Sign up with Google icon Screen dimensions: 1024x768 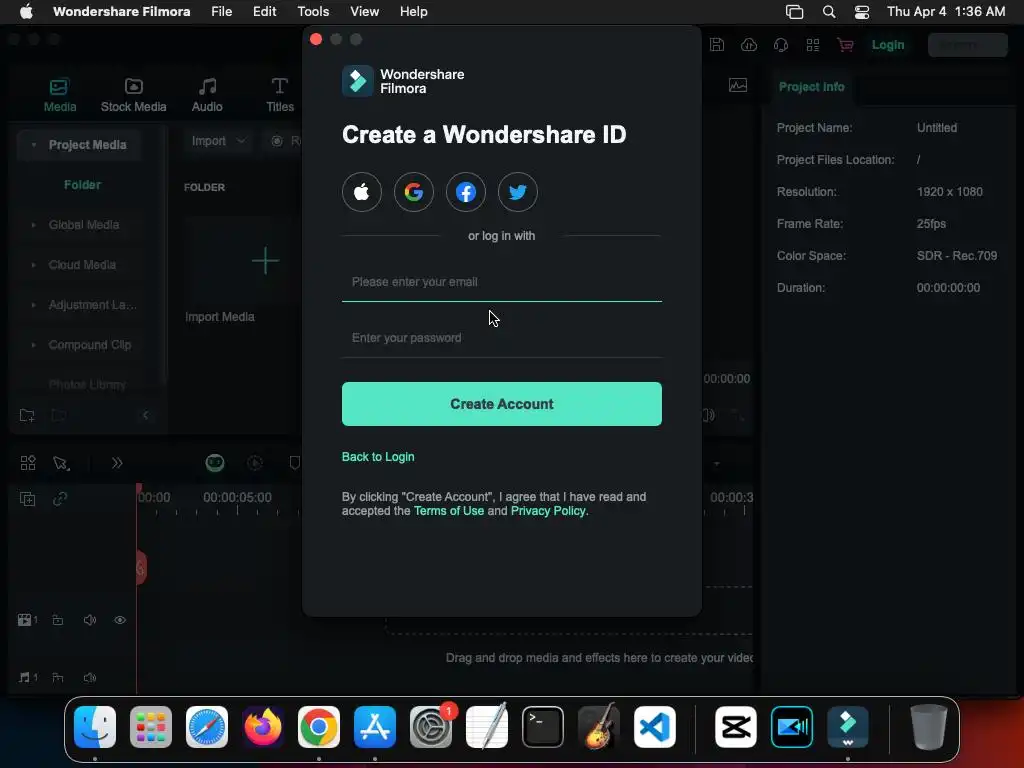(413, 192)
